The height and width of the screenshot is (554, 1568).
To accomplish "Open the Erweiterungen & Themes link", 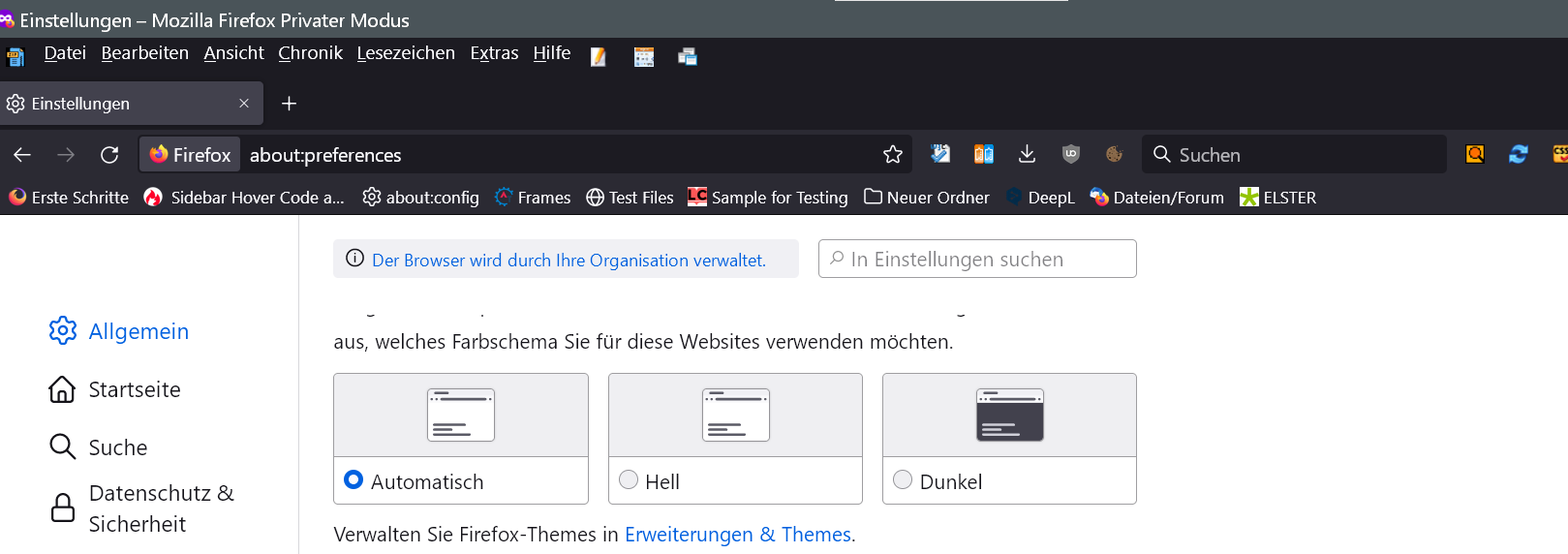I will pos(738,535).
